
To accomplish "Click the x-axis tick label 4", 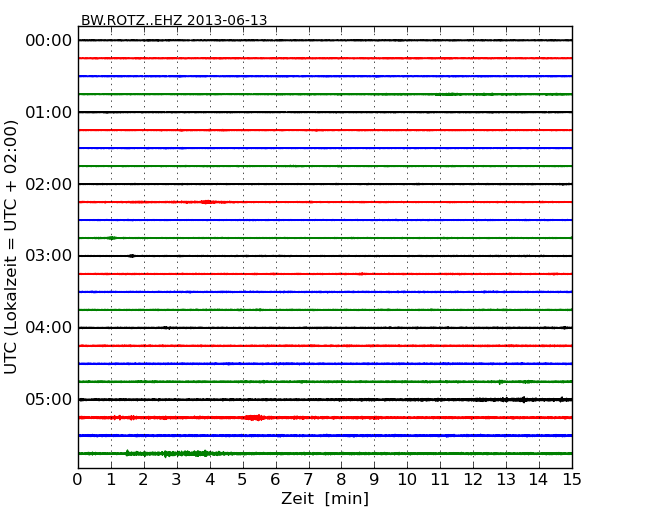I will [x=210, y=480].
